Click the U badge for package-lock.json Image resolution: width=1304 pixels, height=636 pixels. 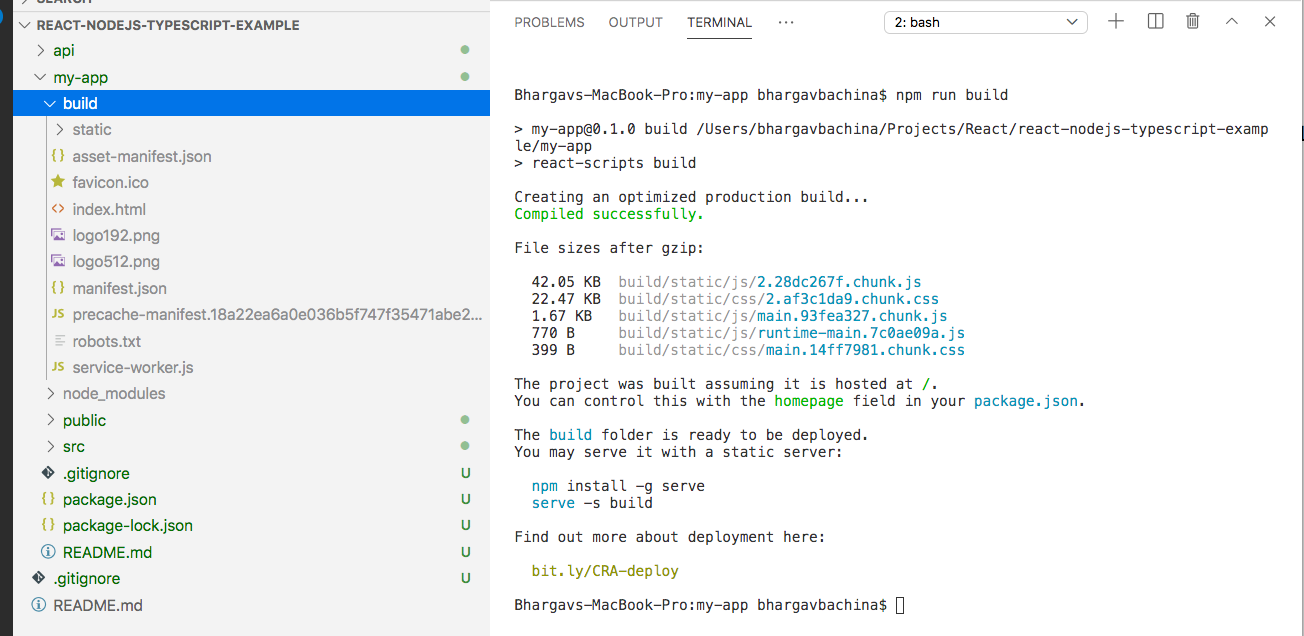point(466,525)
